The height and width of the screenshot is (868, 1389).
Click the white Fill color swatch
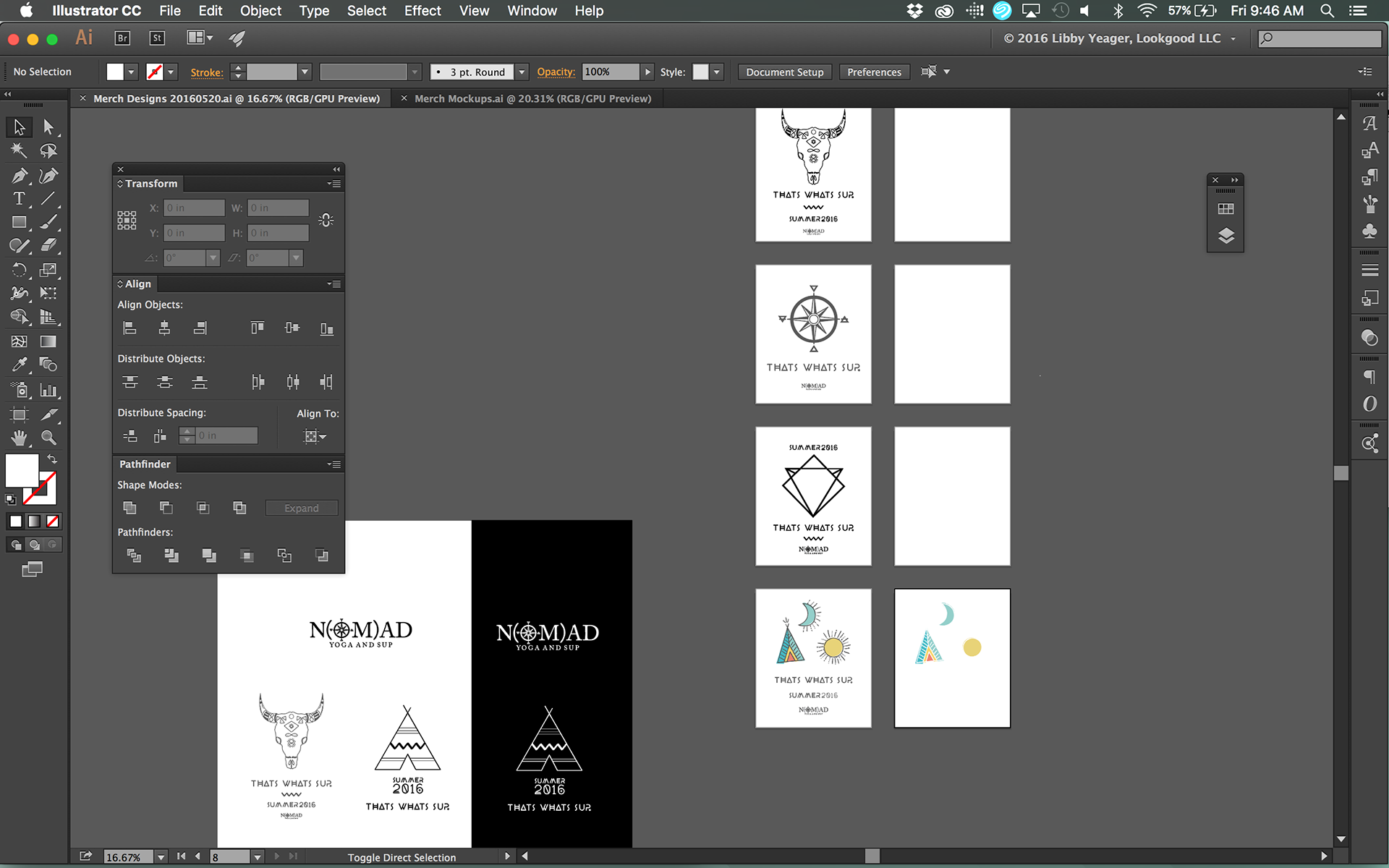(22, 471)
